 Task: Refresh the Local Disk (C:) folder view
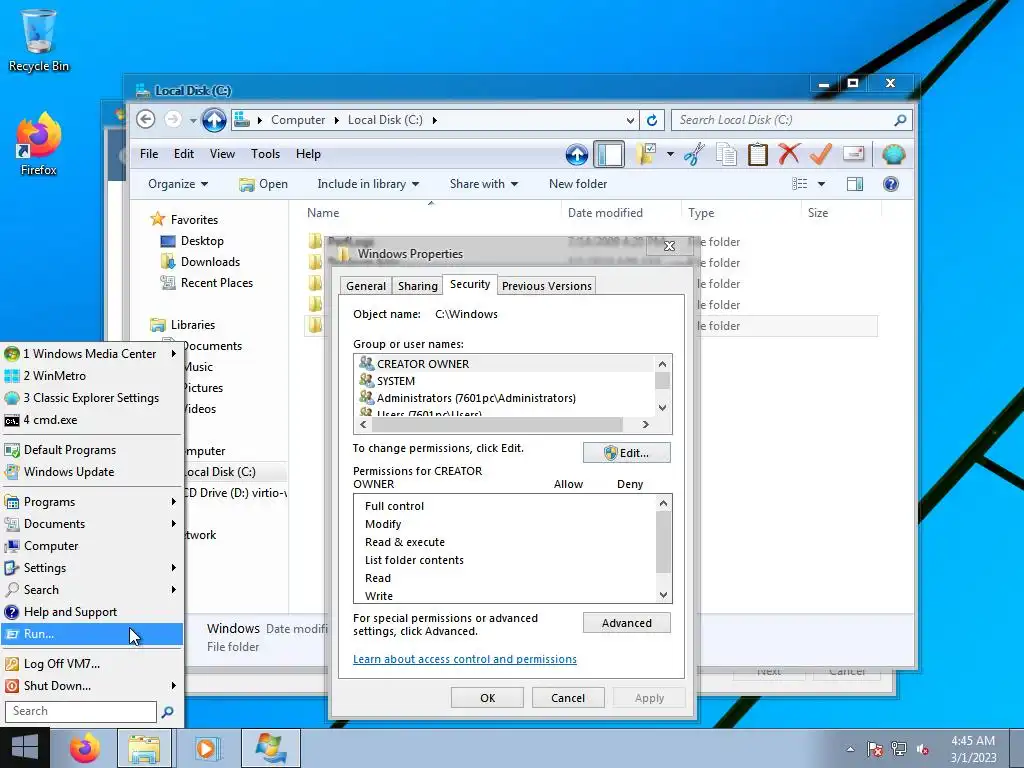652,120
